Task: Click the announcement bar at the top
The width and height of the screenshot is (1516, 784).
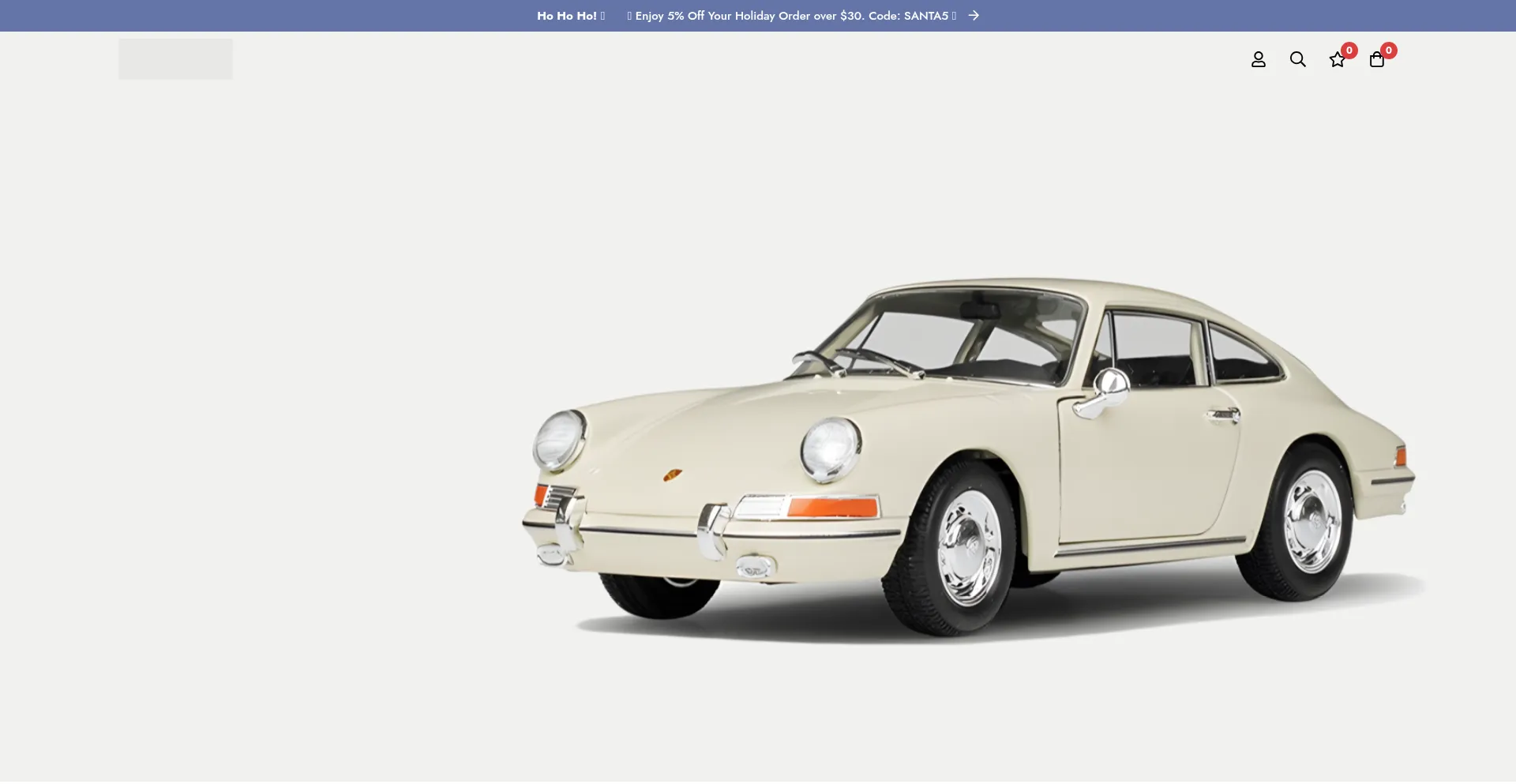Action: point(758,15)
